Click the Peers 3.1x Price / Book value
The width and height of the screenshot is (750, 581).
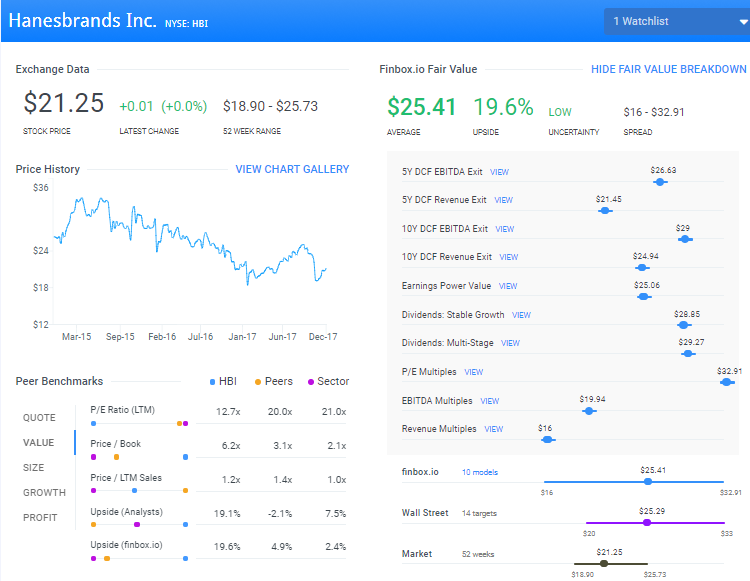click(283, 446)
